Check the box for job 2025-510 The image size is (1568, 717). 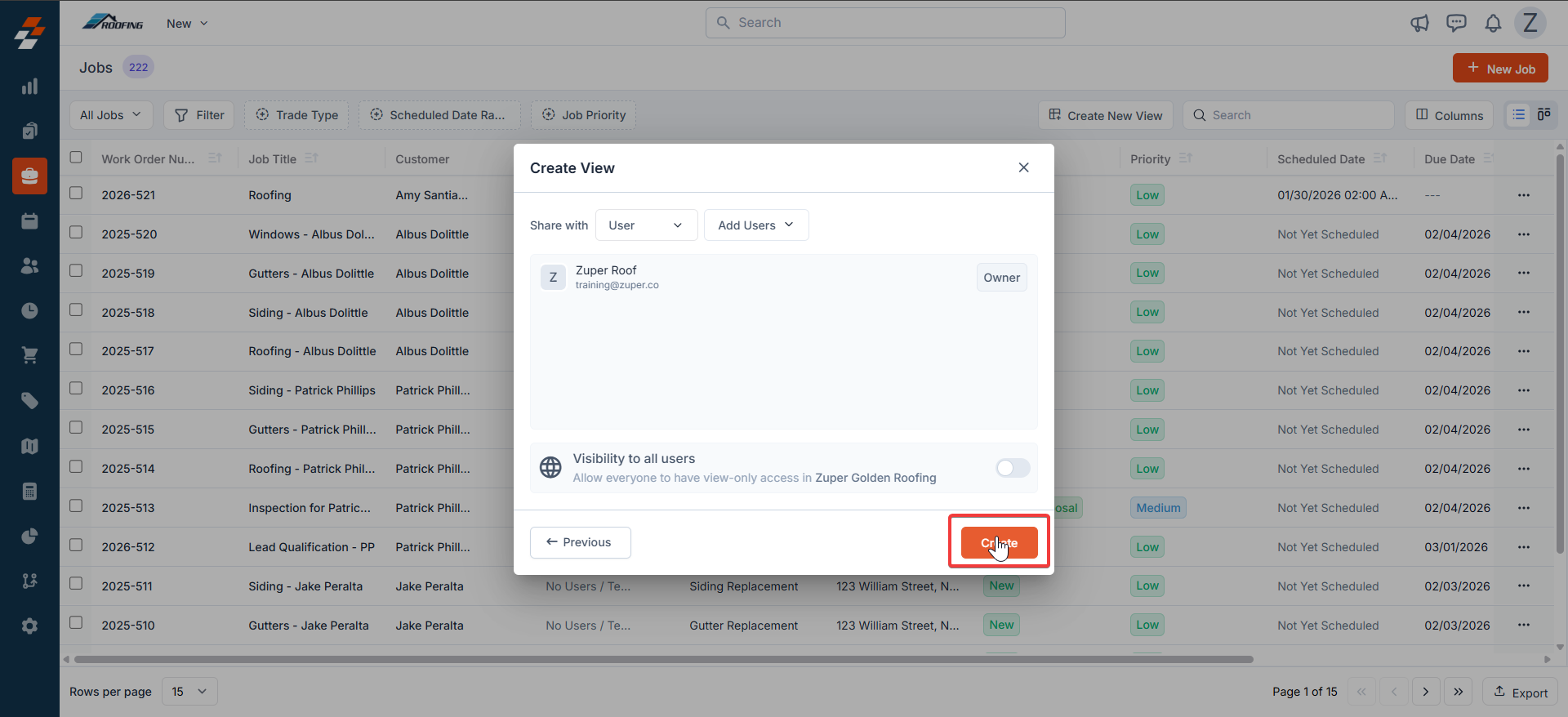(76, 622)
